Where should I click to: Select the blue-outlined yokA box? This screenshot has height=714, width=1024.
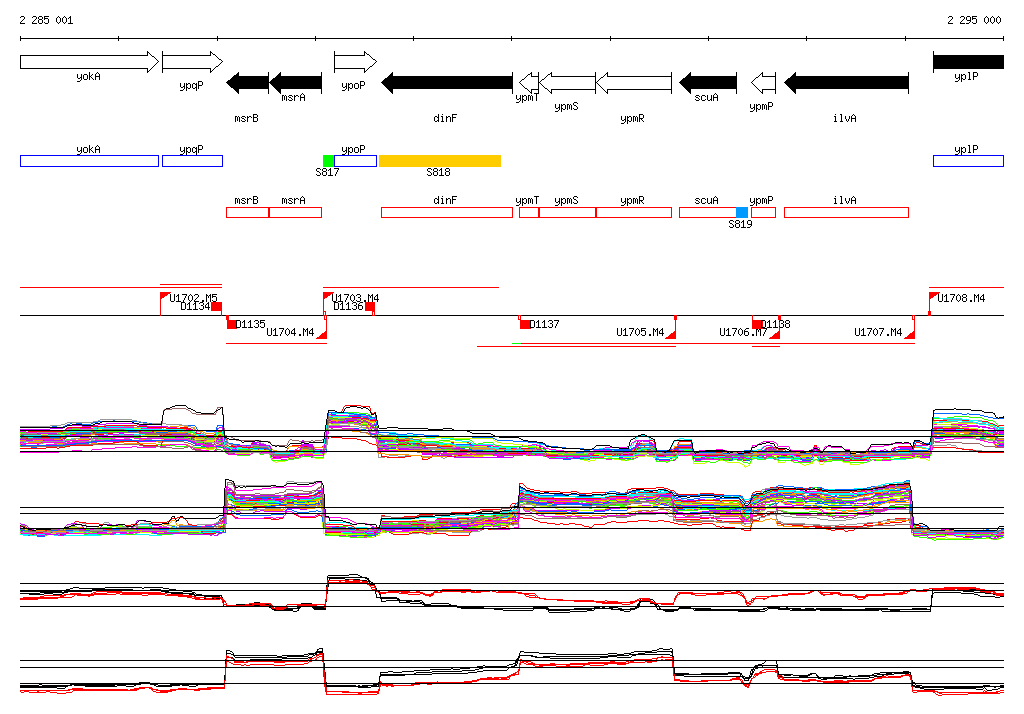click(88, 161)
